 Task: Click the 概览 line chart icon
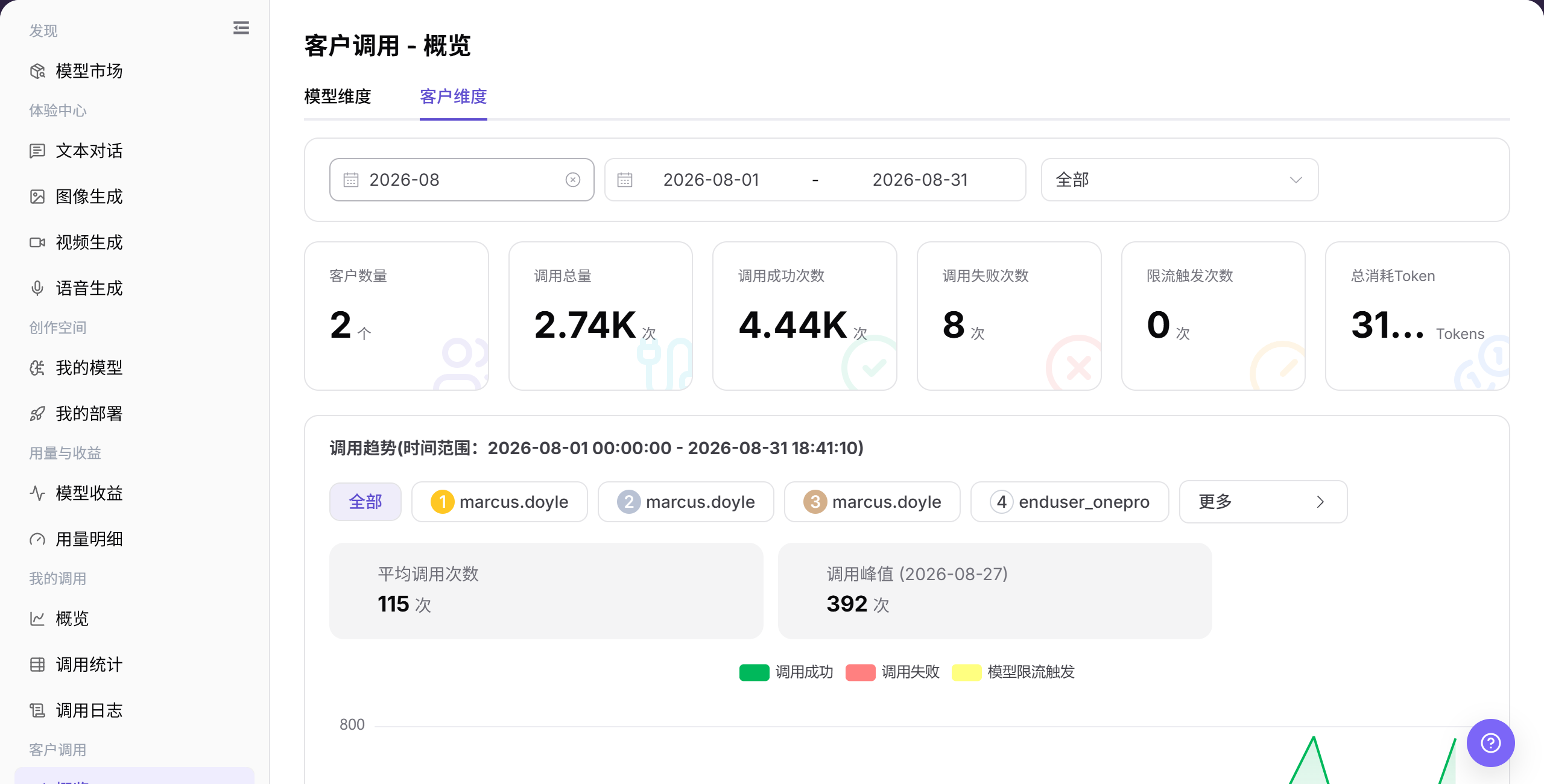[37, 619]
